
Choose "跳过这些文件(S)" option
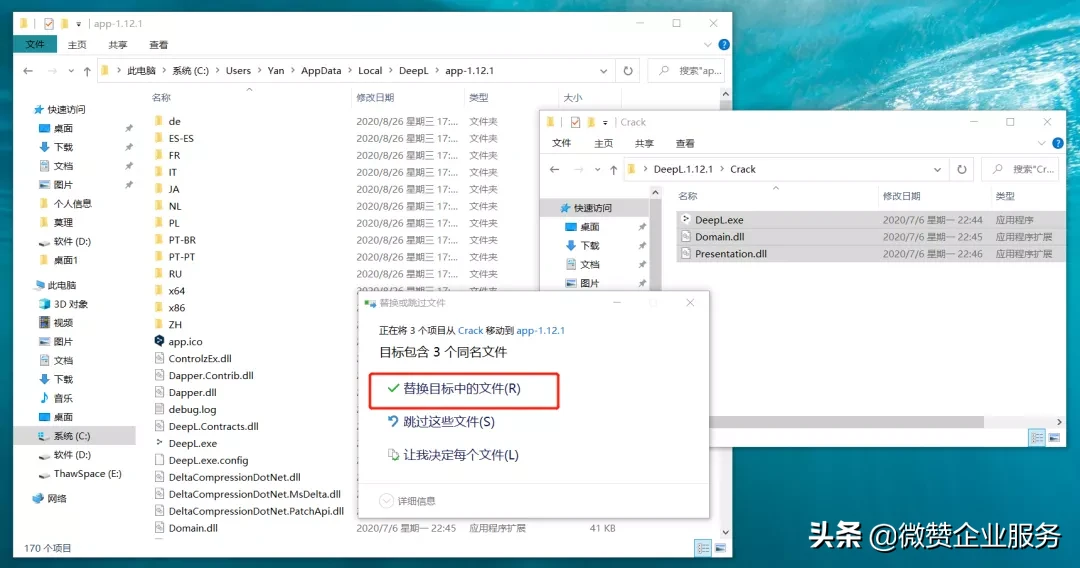[441, 422]
